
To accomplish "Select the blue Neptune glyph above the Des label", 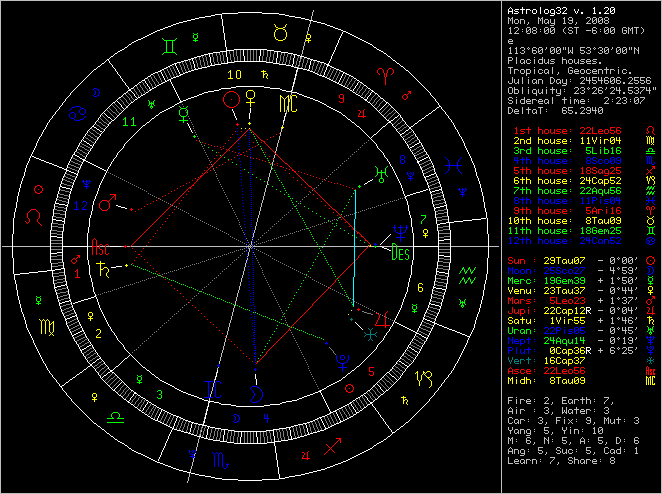I will 400,232.
